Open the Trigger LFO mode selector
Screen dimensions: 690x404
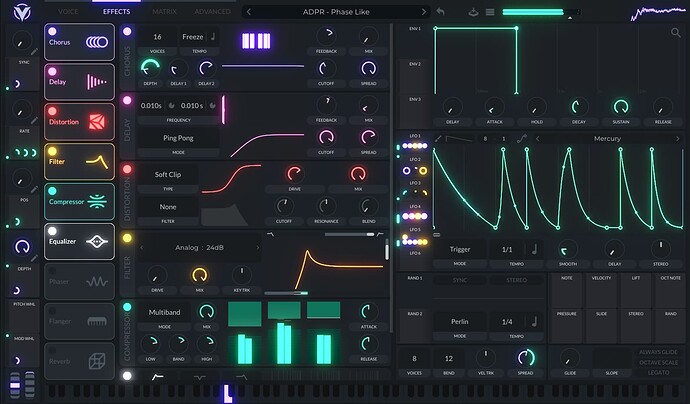pos(460,249)
